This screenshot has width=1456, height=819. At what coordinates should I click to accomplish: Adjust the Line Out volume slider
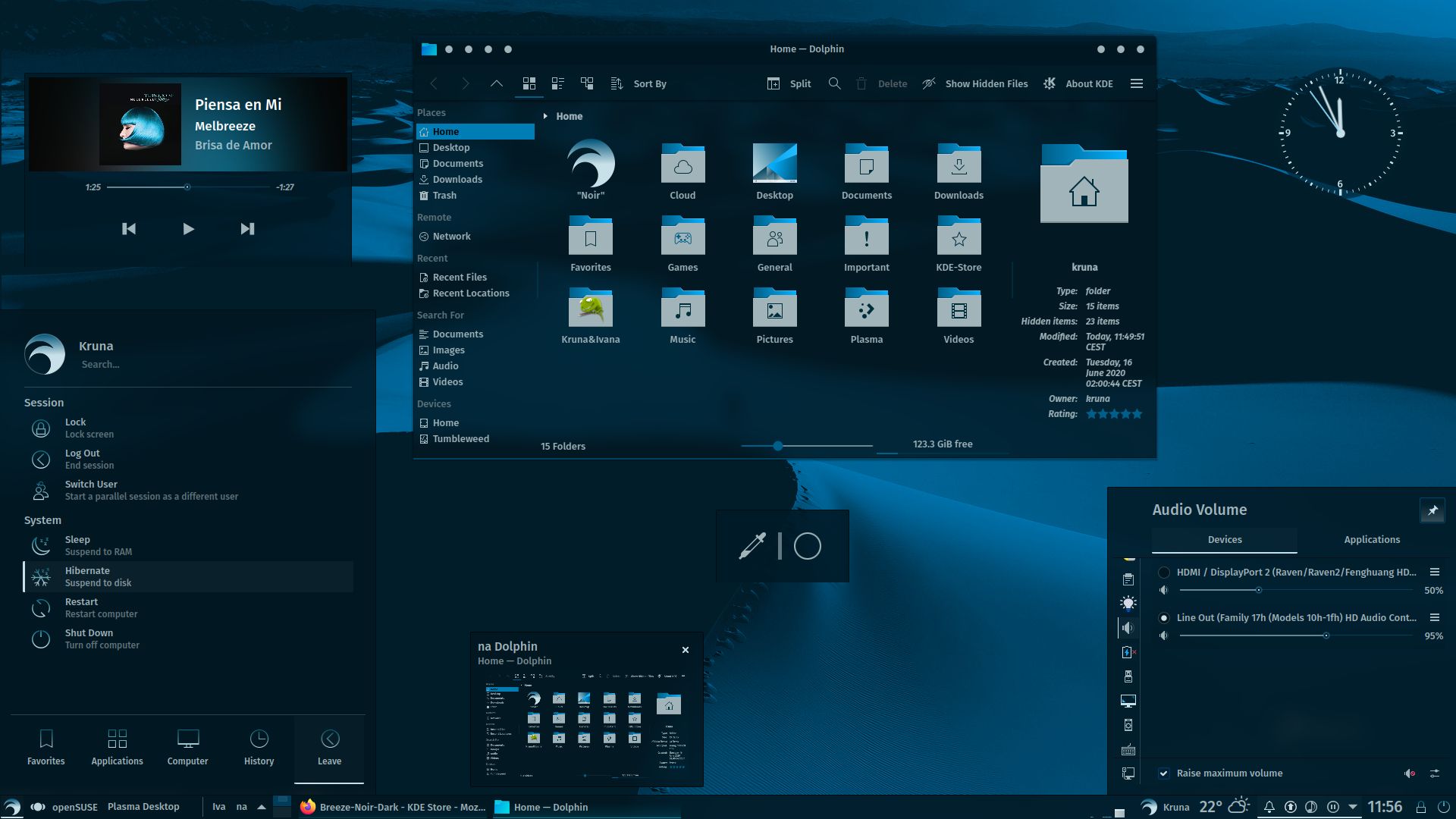click(1327, 636)
